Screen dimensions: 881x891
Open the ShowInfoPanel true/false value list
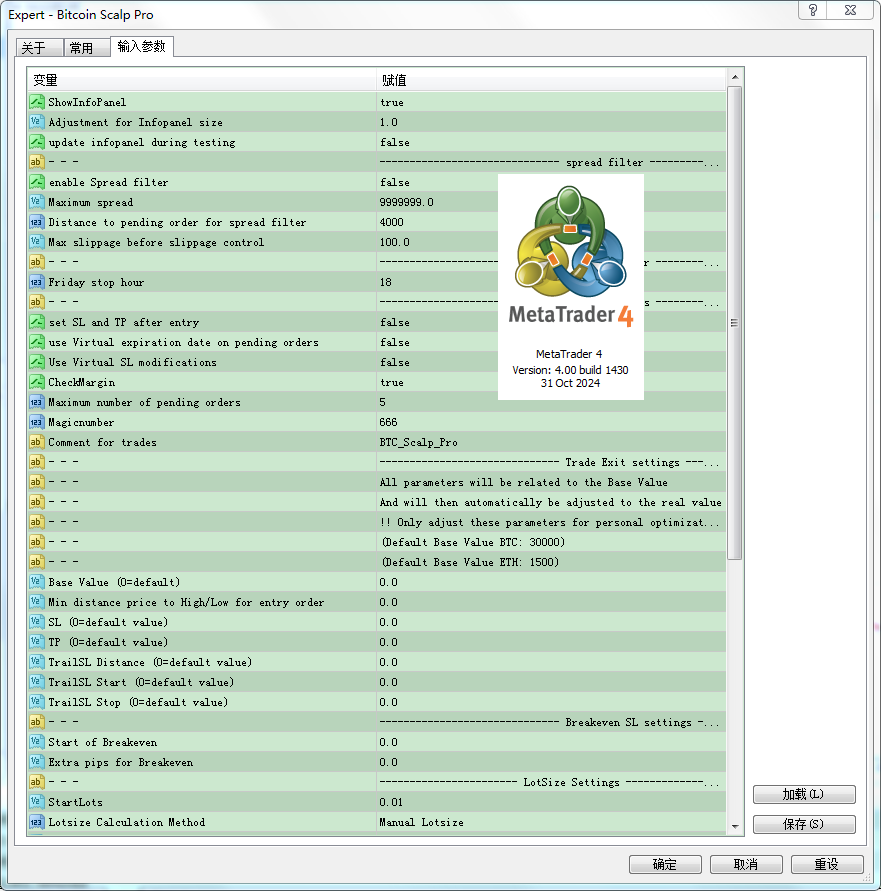coord(550,102)
